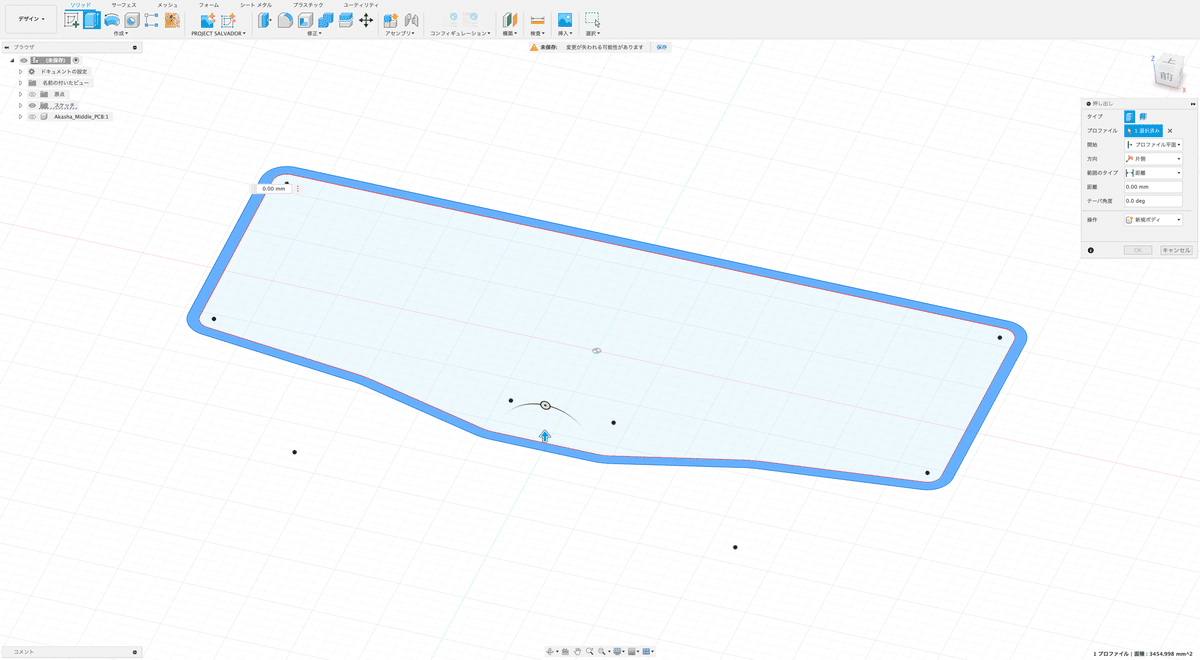Click the first PROJECT SALVADOR icon
The width and height of the screenshot is (1200, 660).
tap(207, 20)
